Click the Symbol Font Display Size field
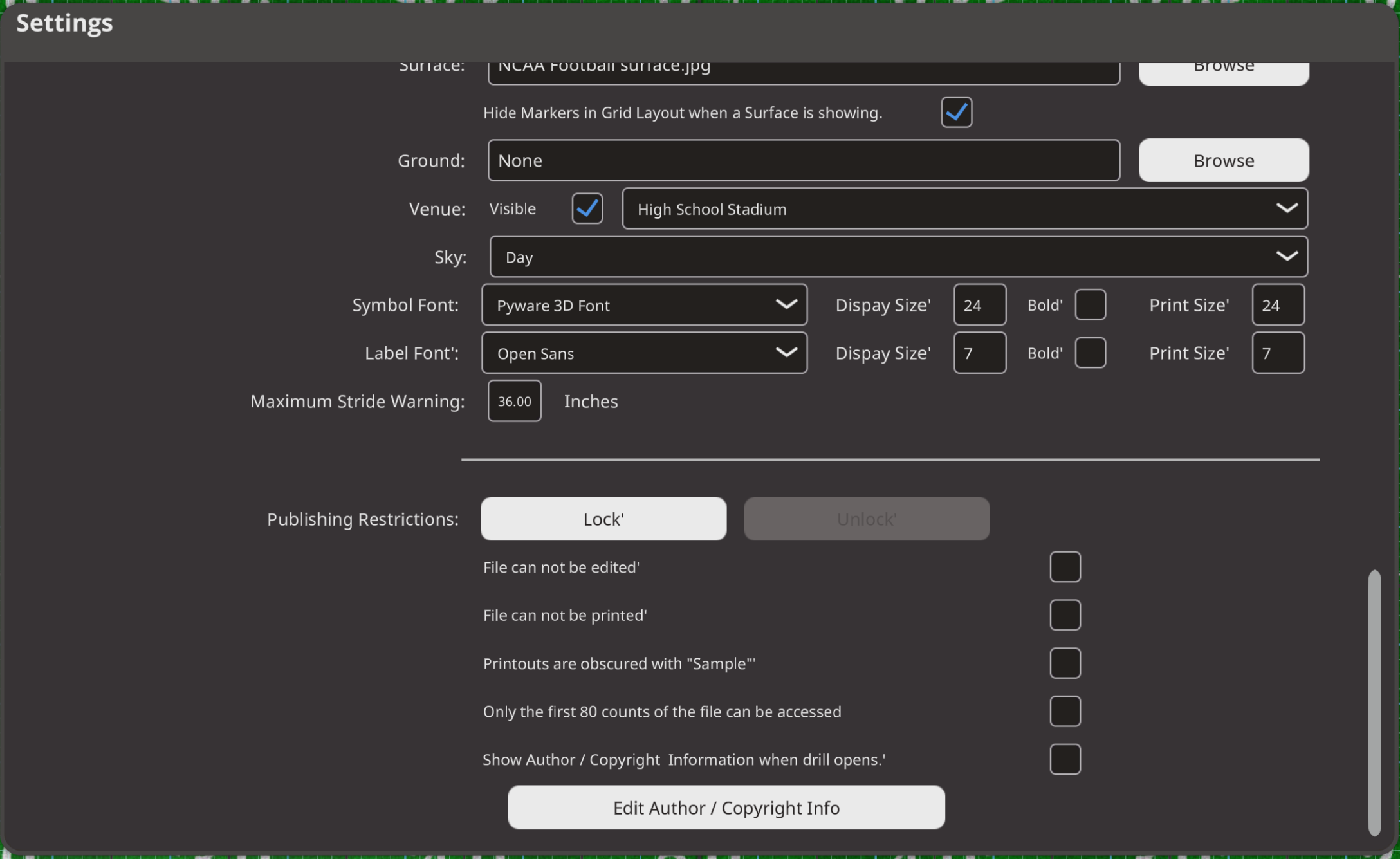Image resolution: width=1400 pixels, height=859 pixels. pos(979,305)
